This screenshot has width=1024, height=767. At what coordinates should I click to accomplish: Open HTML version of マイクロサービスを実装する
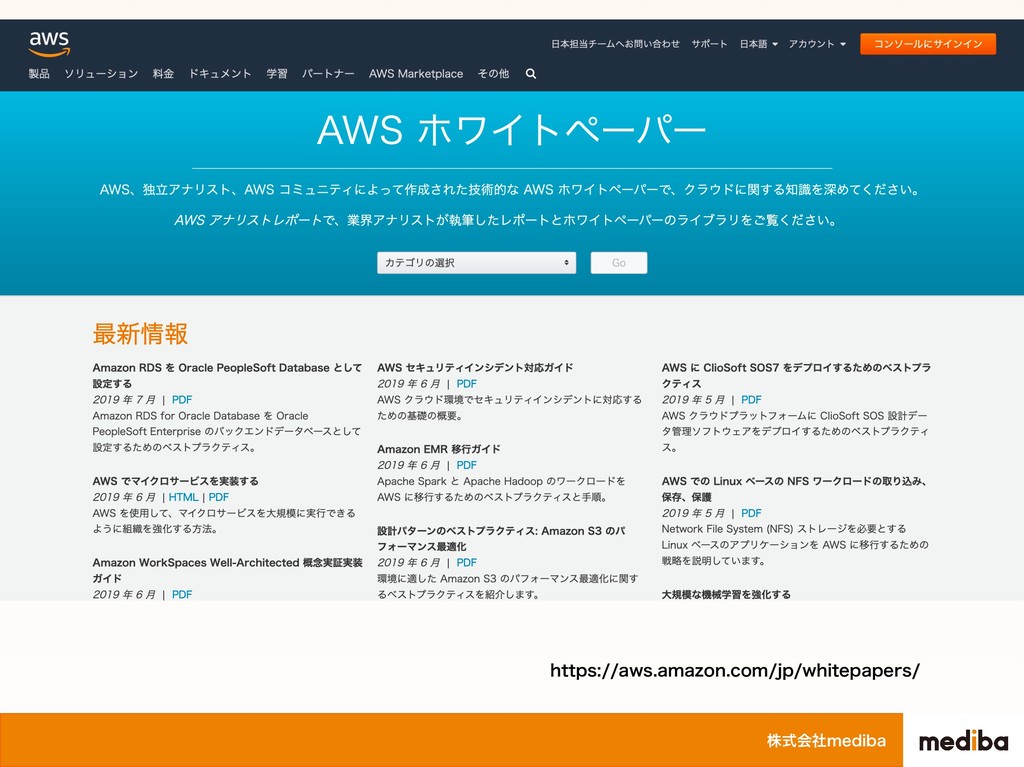point(184,497)
